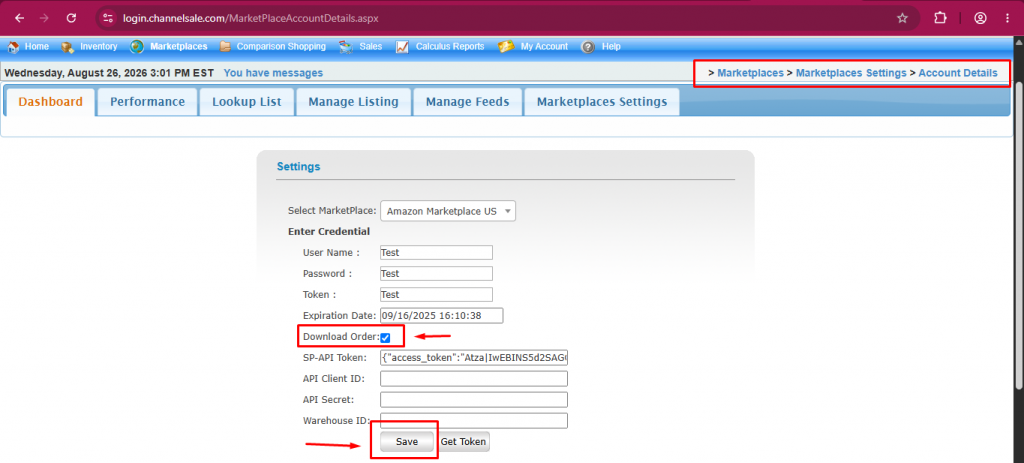Click the Home house icon
Image resolution: width=1024 pixels, height=463 pixels.
coord(13,47)
